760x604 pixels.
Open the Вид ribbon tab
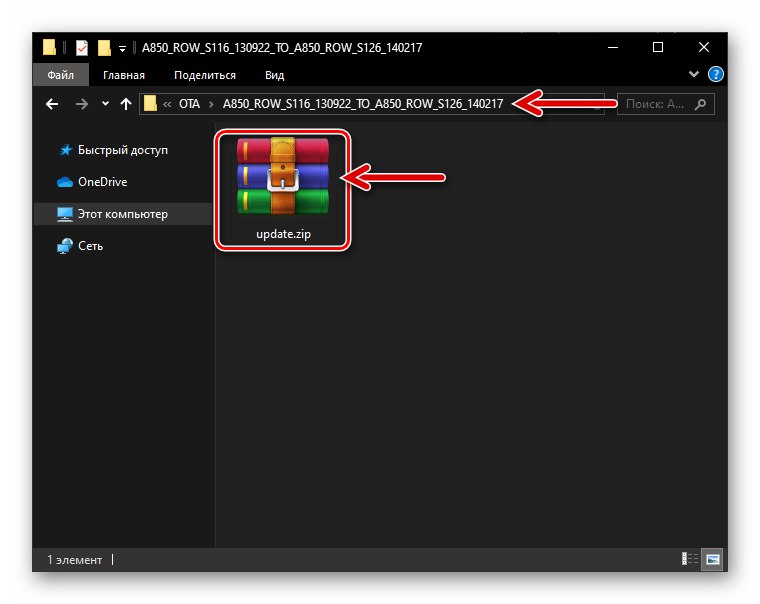(274, 75)
